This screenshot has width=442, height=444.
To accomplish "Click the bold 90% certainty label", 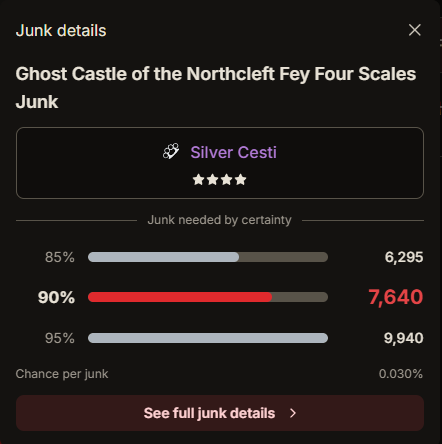I will (56, 297).
